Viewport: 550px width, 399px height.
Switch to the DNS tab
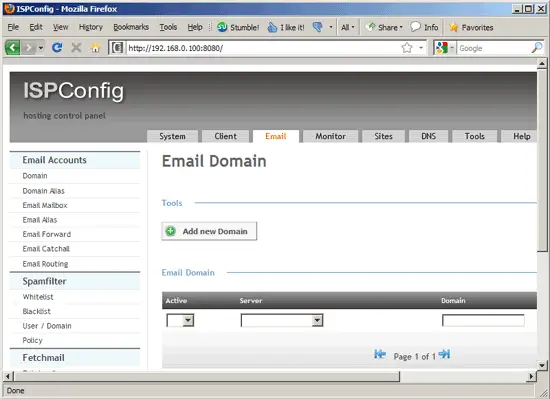pos(428,136)
